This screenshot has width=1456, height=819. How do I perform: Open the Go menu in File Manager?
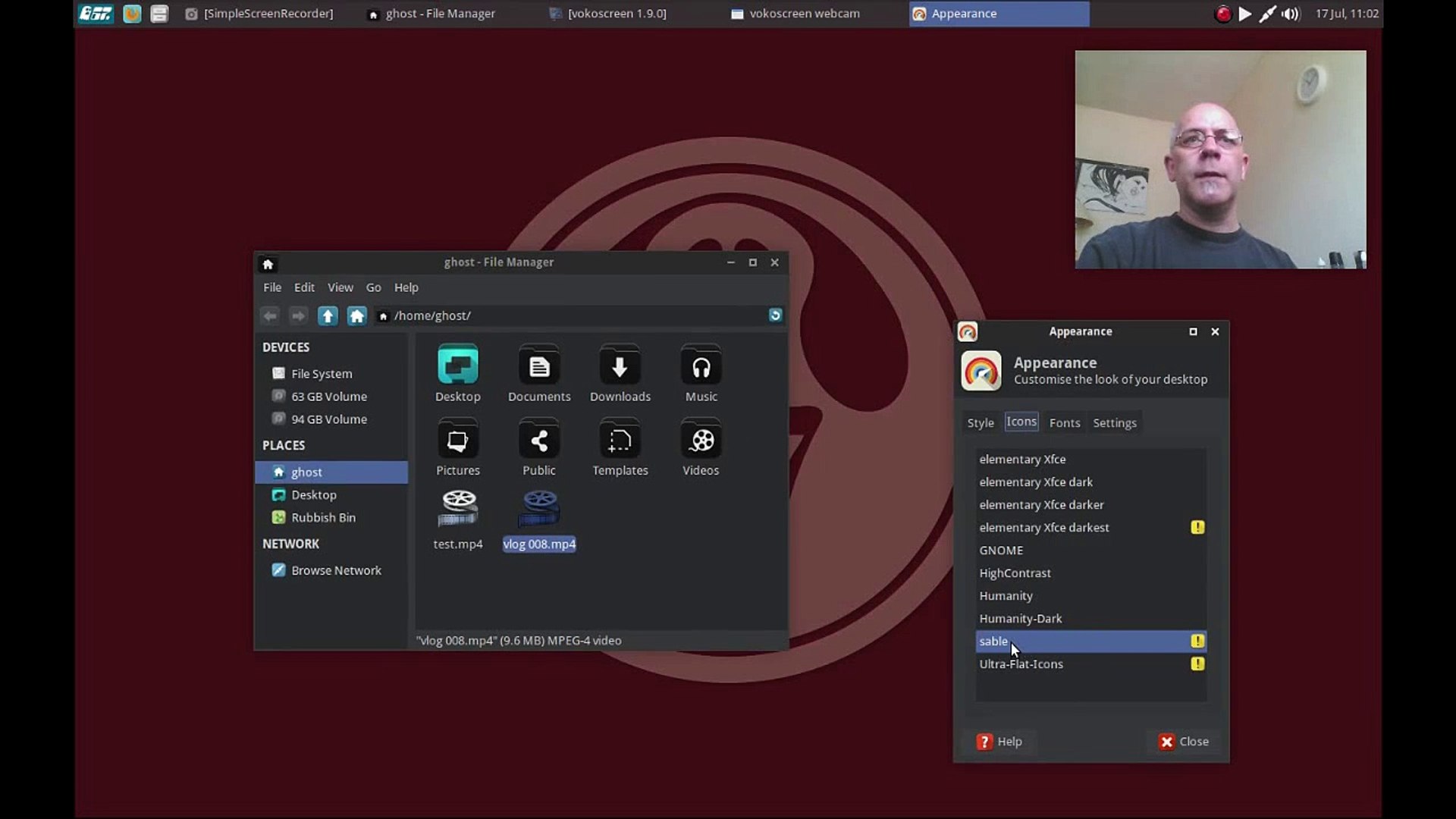373,287
